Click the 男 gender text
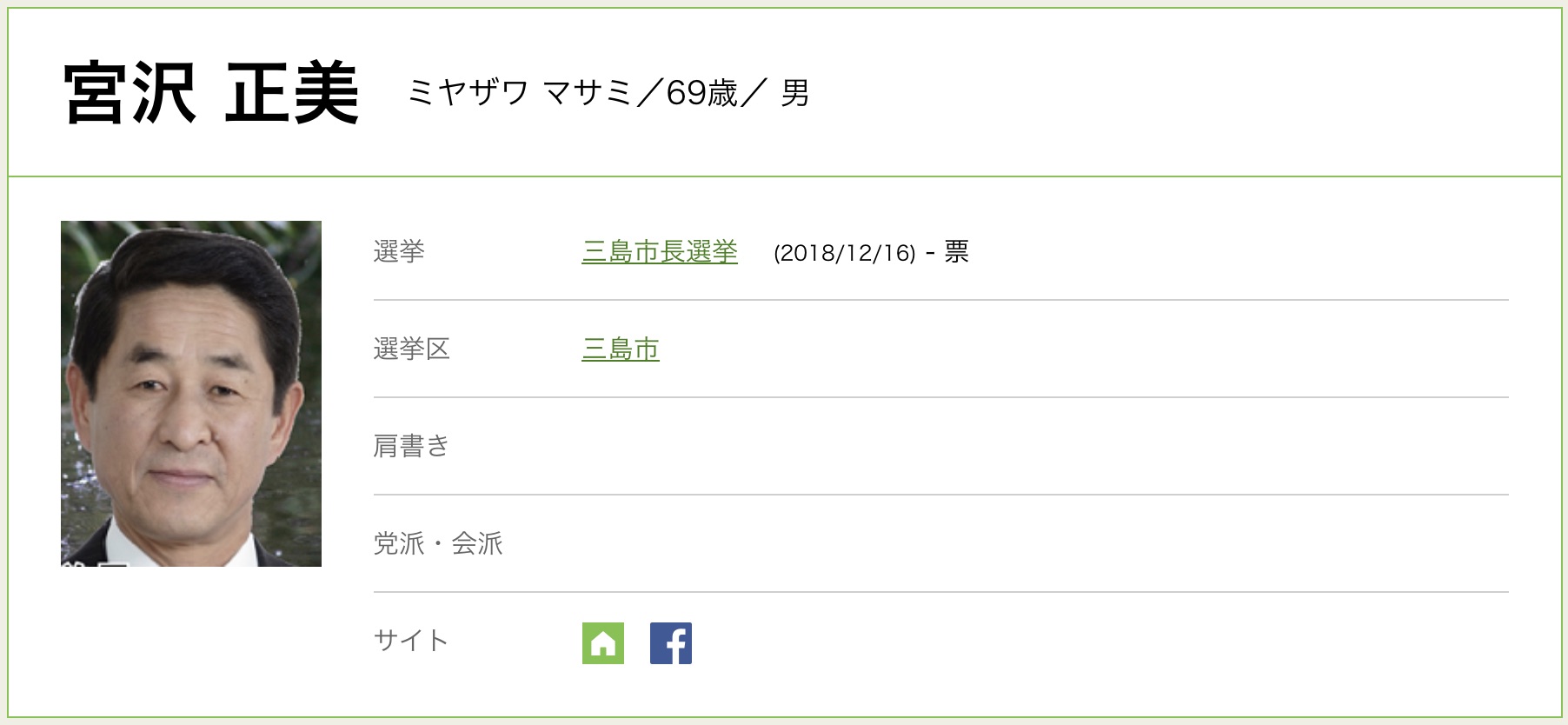 click(794, 93)
